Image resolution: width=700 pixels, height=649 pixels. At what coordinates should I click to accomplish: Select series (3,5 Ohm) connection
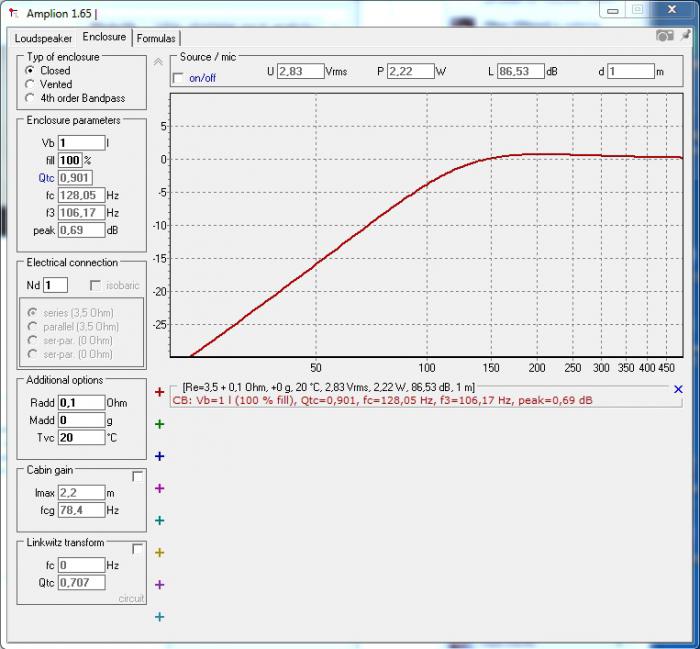pyautogui.click(x=32, y=313)
